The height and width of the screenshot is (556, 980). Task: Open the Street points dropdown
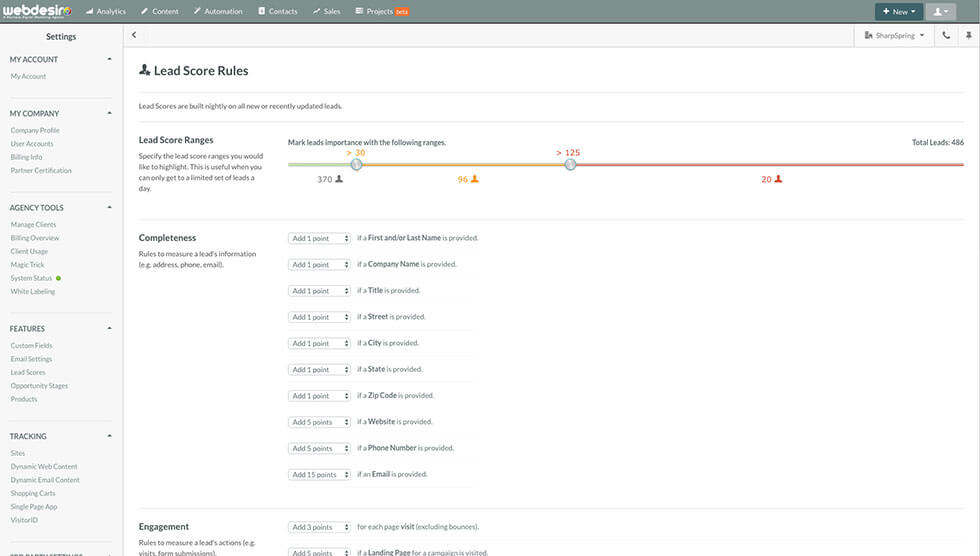click(319, 317)
